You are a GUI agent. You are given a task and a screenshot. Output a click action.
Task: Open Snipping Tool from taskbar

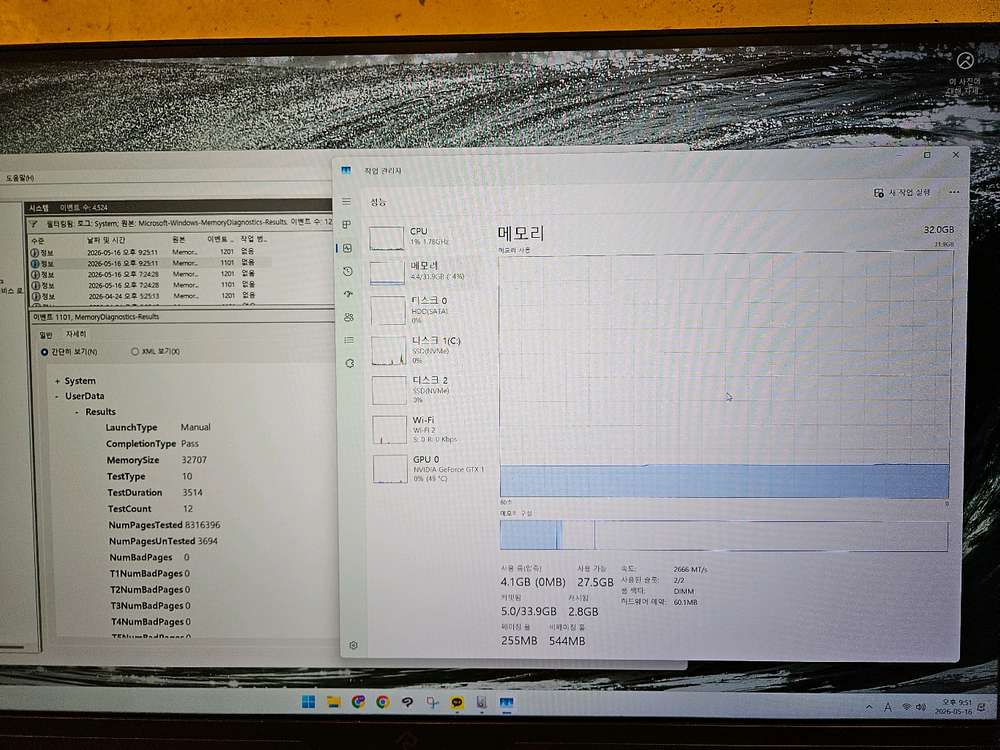point(432,703)
